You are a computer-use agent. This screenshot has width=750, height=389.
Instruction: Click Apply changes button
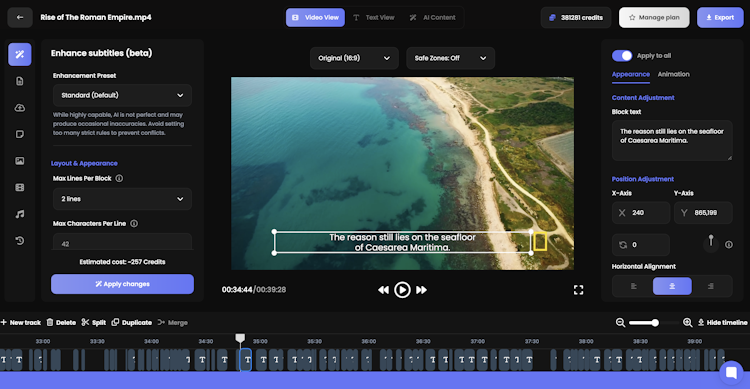(122, 284)
